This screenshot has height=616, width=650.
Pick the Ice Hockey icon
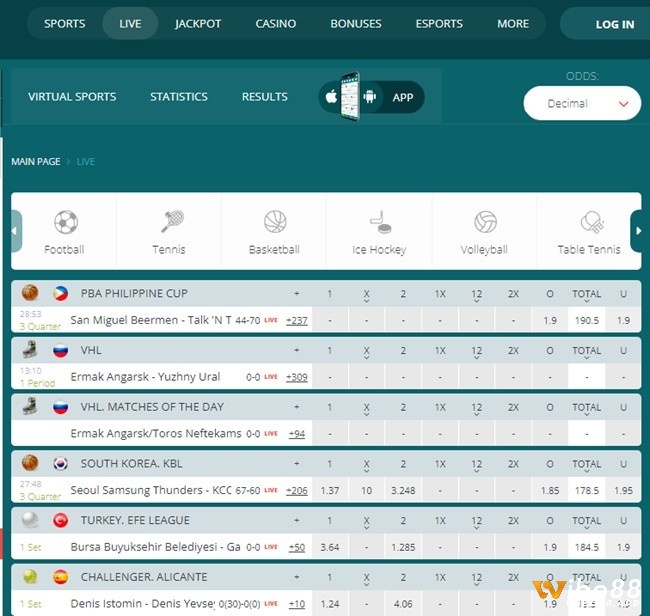click(x=381, y=222)
